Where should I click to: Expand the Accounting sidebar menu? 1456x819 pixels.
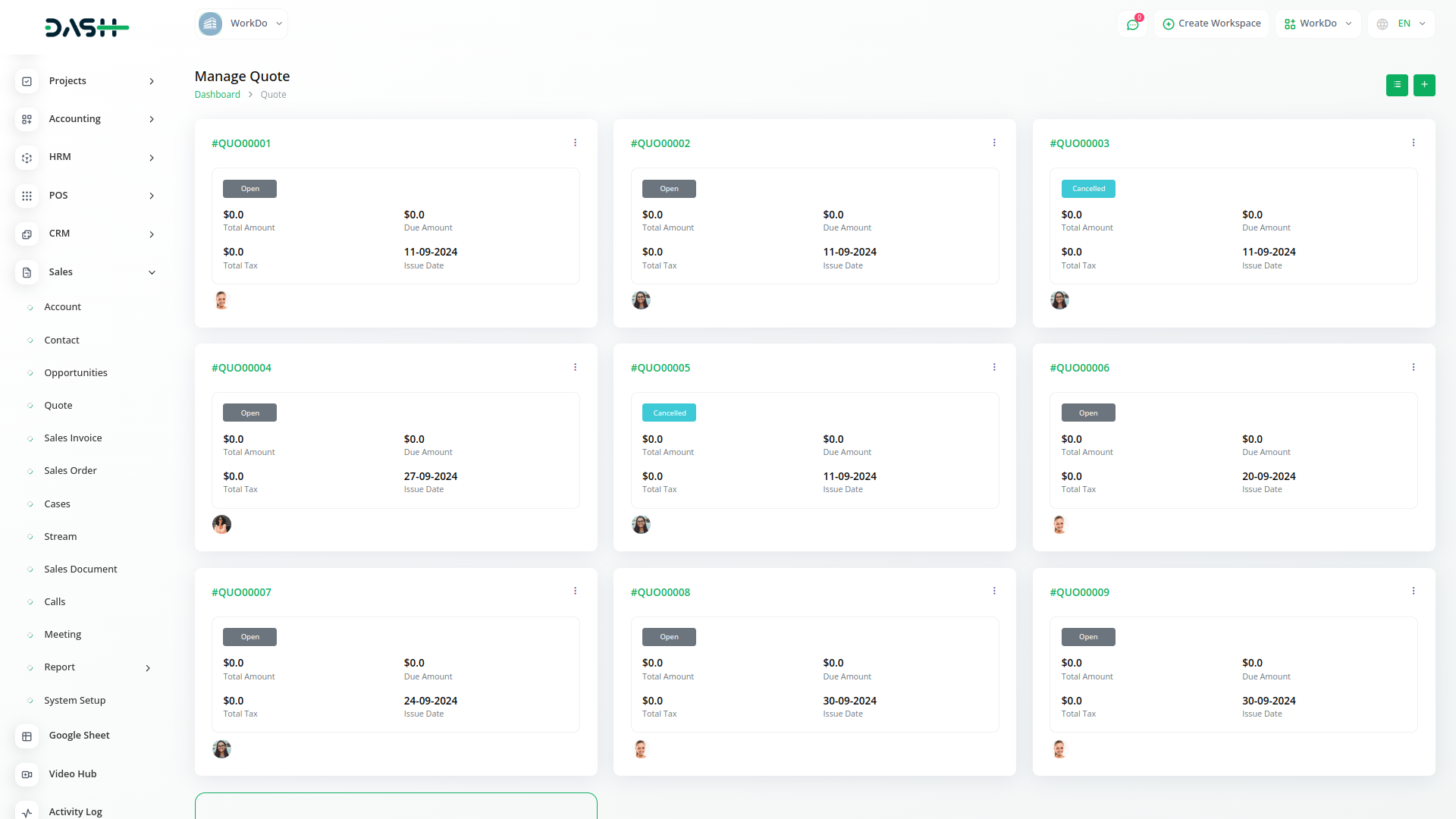[x=152, y=119]
